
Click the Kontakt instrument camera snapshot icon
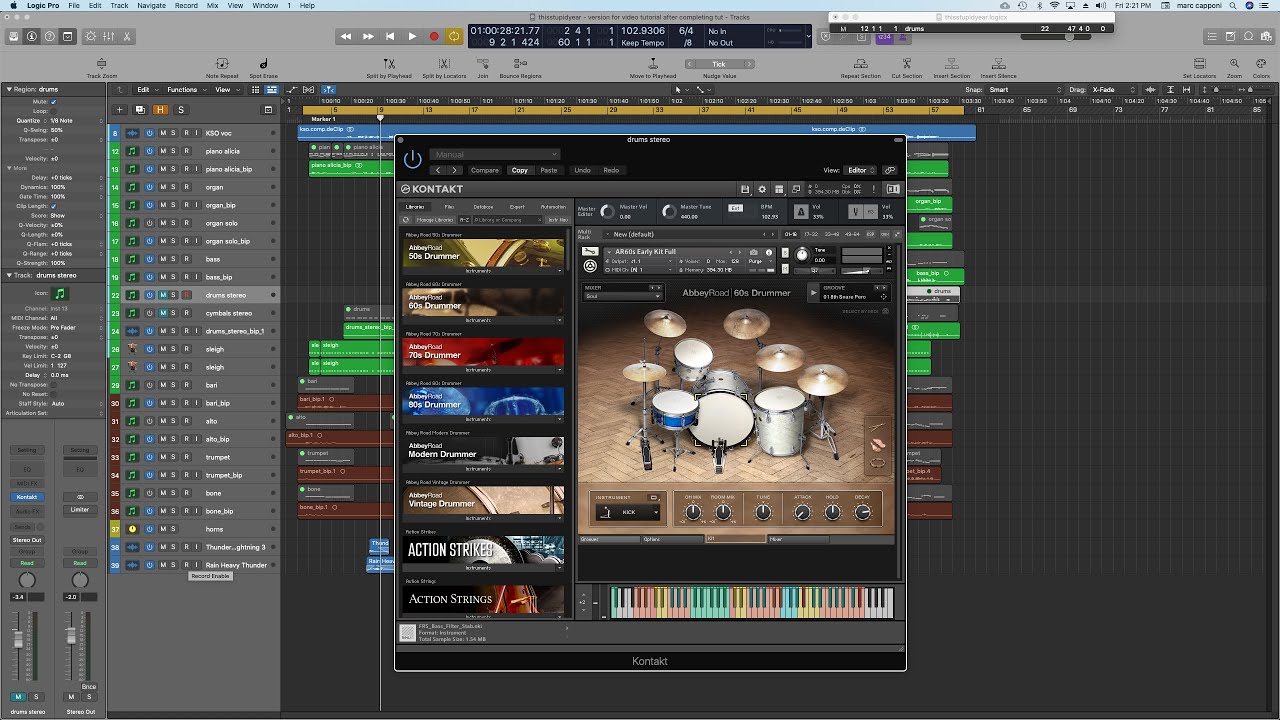[x=754, y=252]
